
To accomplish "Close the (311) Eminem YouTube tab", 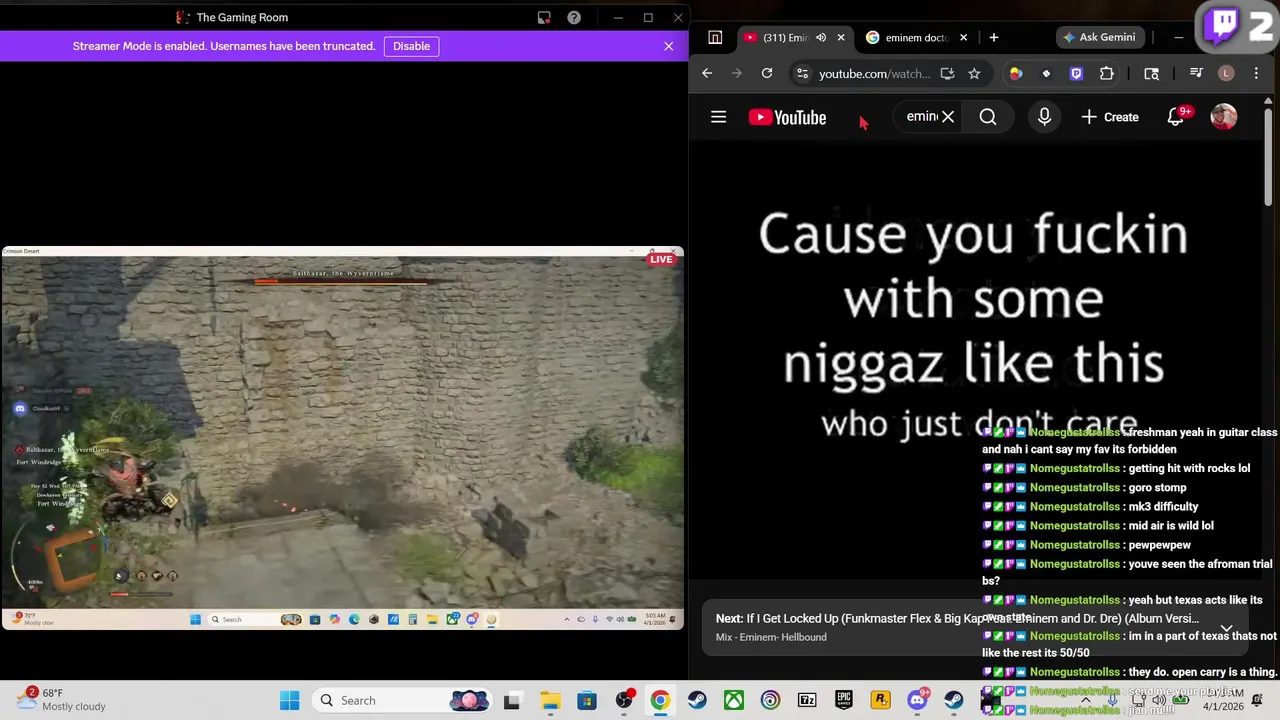I will coord(841,37).
